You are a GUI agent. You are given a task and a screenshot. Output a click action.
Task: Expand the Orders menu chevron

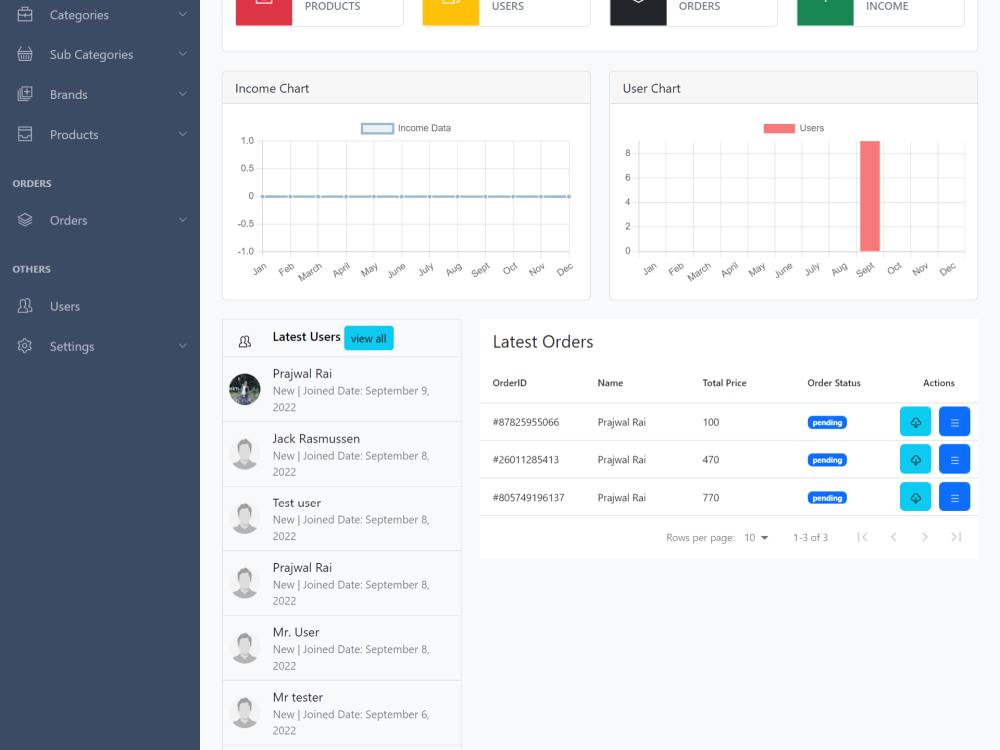(x=182, y=220)
